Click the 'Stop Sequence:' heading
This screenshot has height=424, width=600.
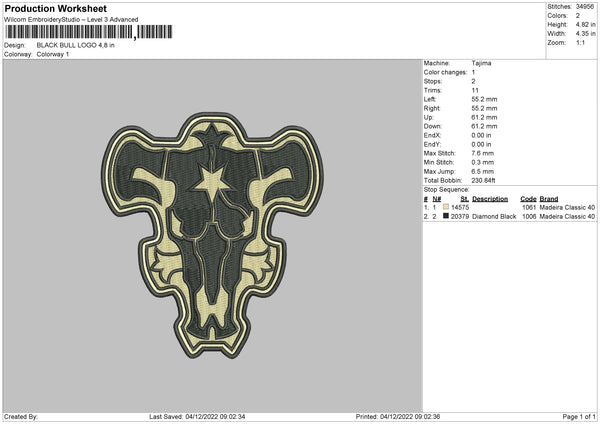pos(446,189)
